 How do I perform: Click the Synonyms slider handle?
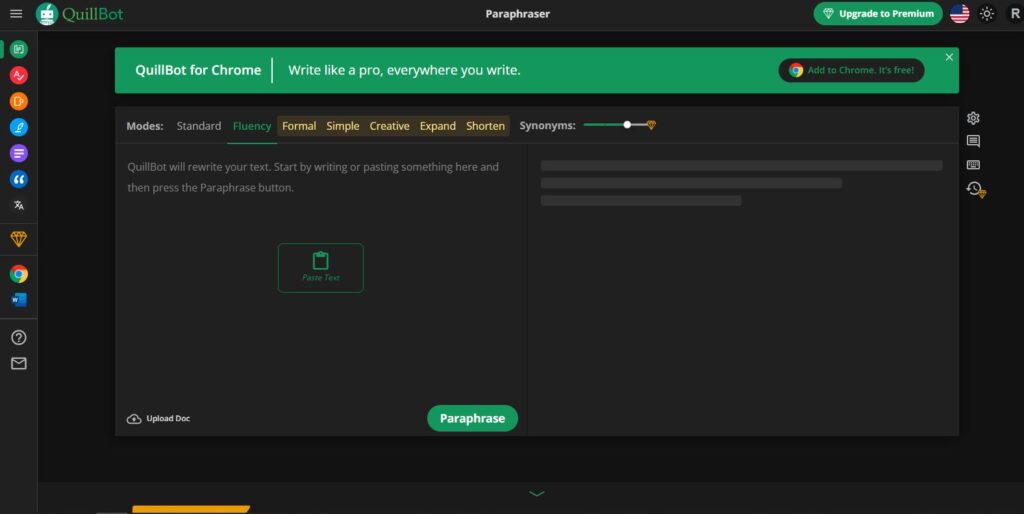[x=627, y=125]
